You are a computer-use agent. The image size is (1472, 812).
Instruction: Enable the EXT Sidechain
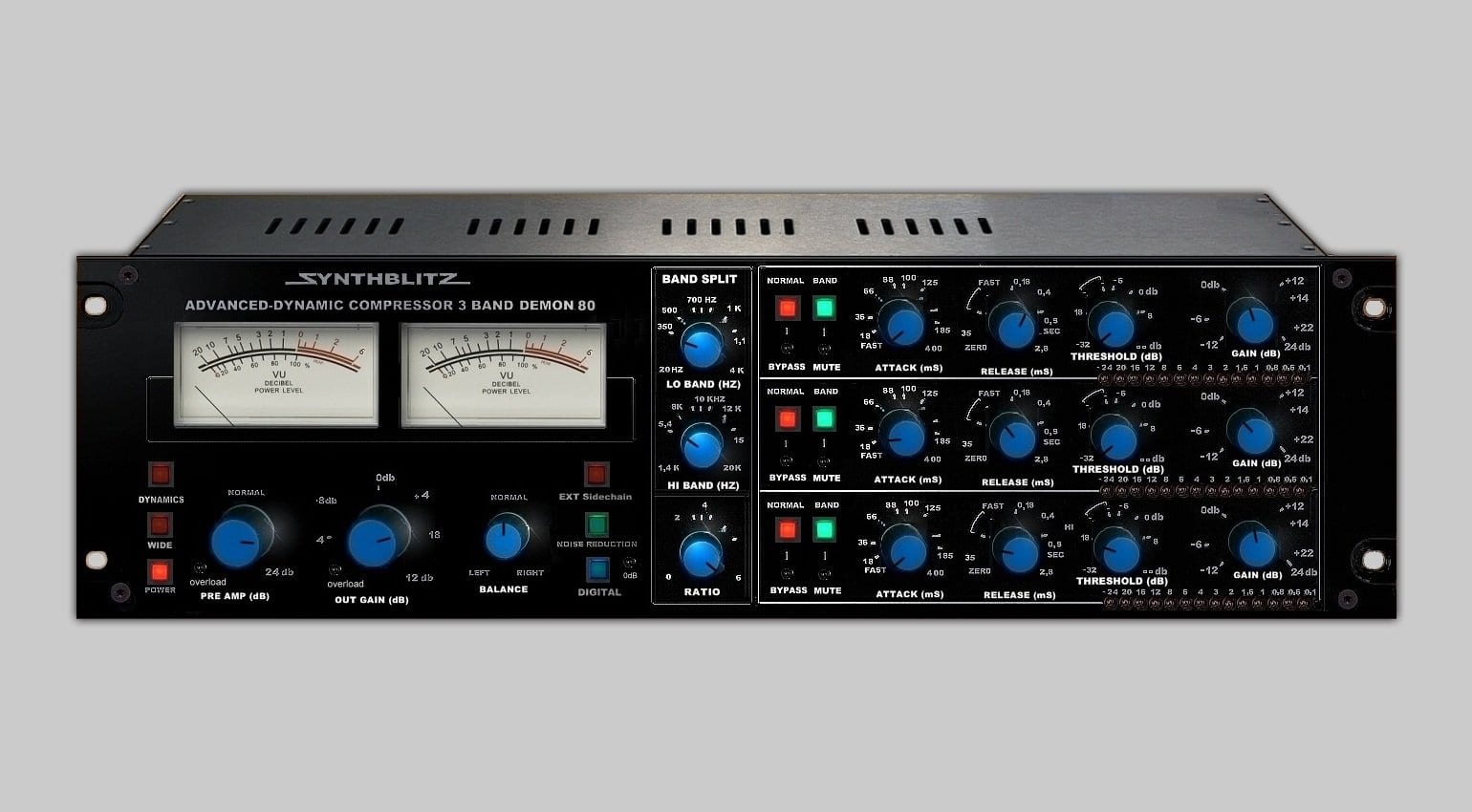595,472
